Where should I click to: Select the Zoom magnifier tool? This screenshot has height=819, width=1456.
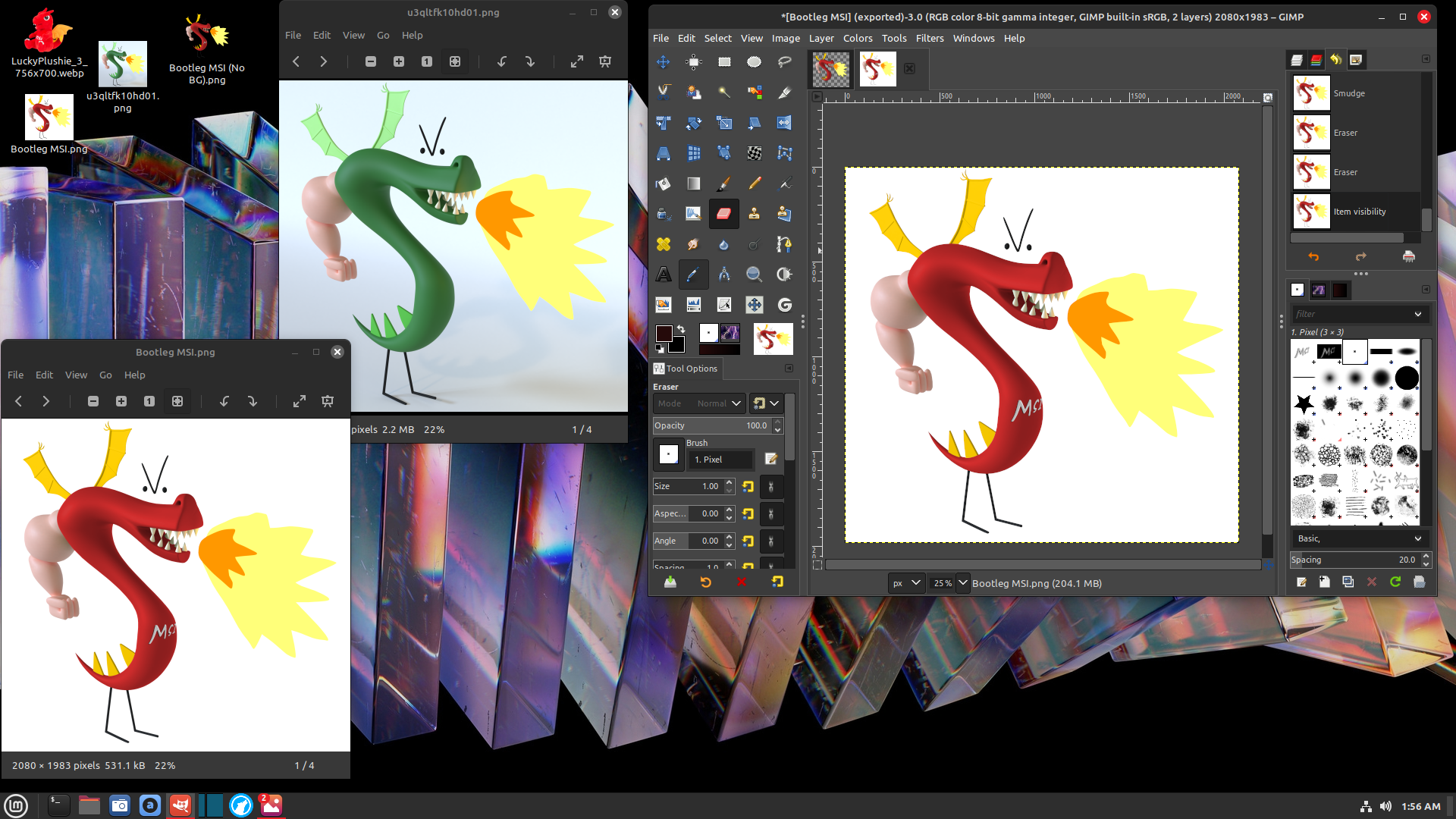(x=754, y=275)
